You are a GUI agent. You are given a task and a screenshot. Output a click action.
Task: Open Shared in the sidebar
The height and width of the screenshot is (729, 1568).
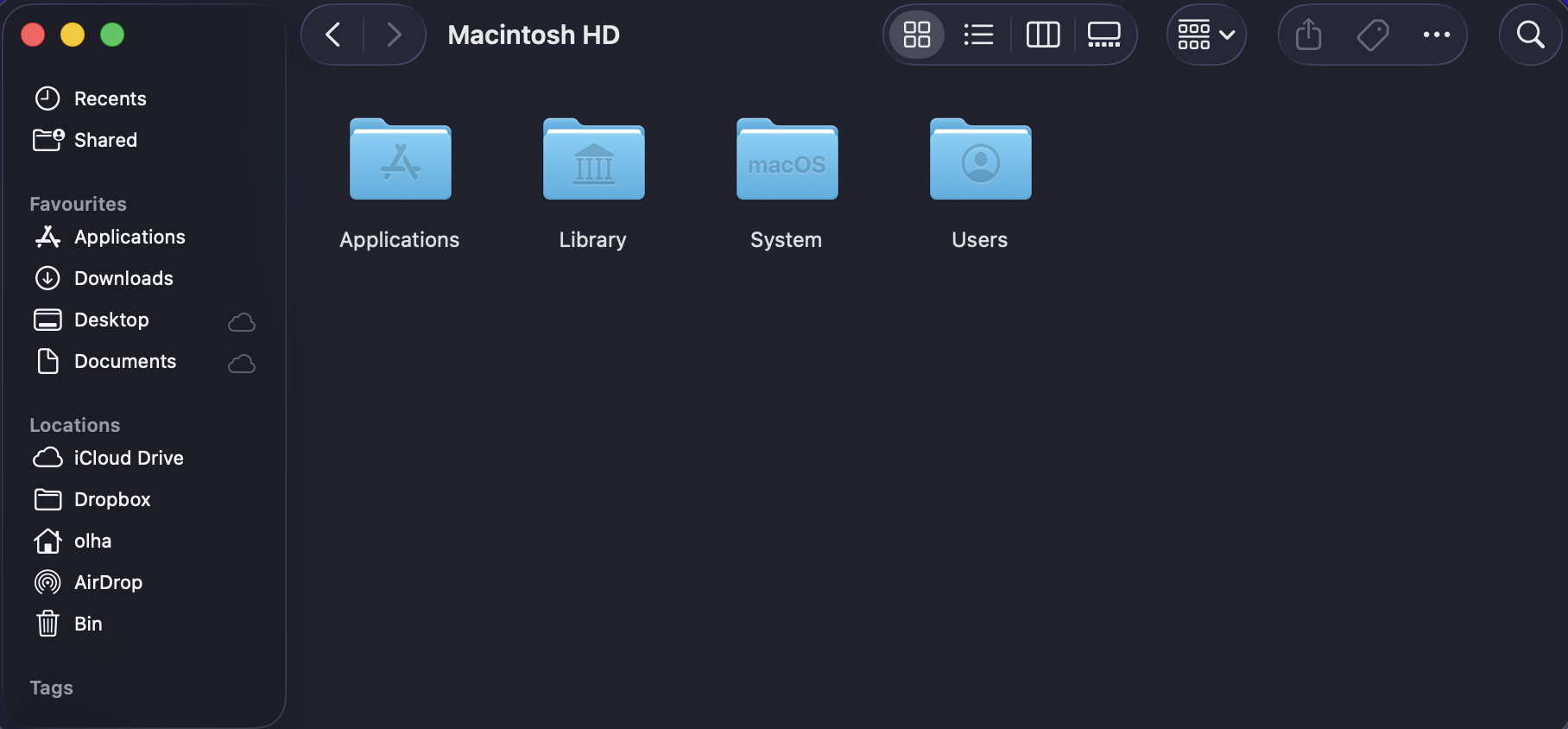click(143, 140)
